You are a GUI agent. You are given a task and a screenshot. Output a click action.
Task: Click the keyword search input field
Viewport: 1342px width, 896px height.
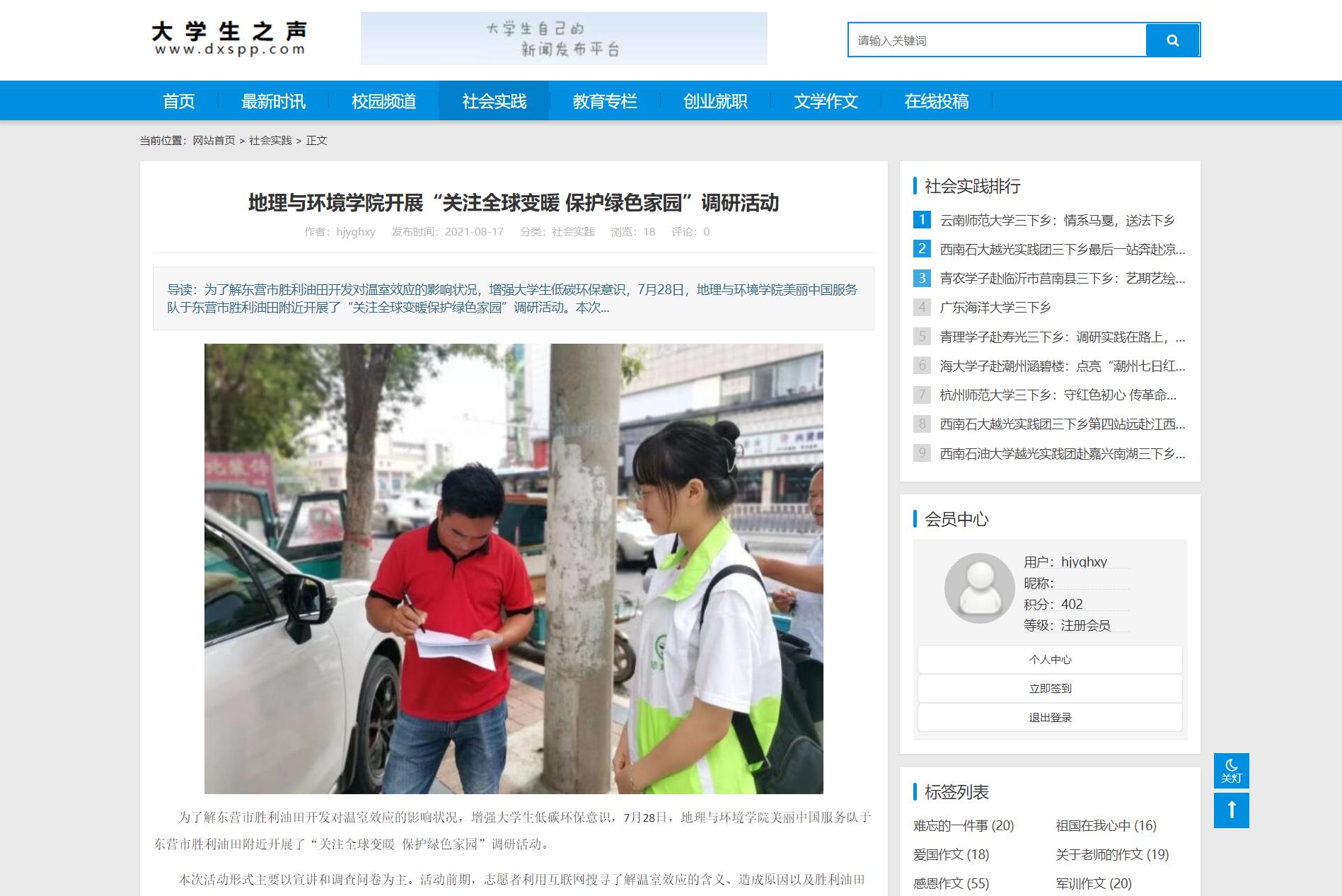coord(997,40)
